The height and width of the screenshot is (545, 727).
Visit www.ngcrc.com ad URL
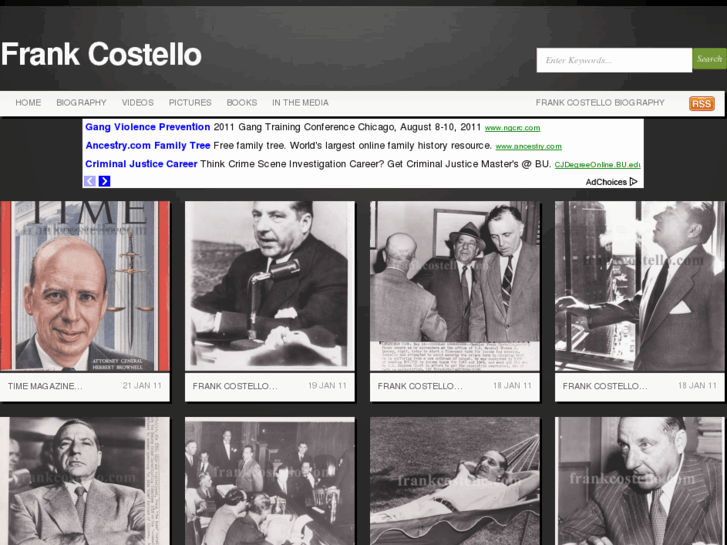[512, 128]
